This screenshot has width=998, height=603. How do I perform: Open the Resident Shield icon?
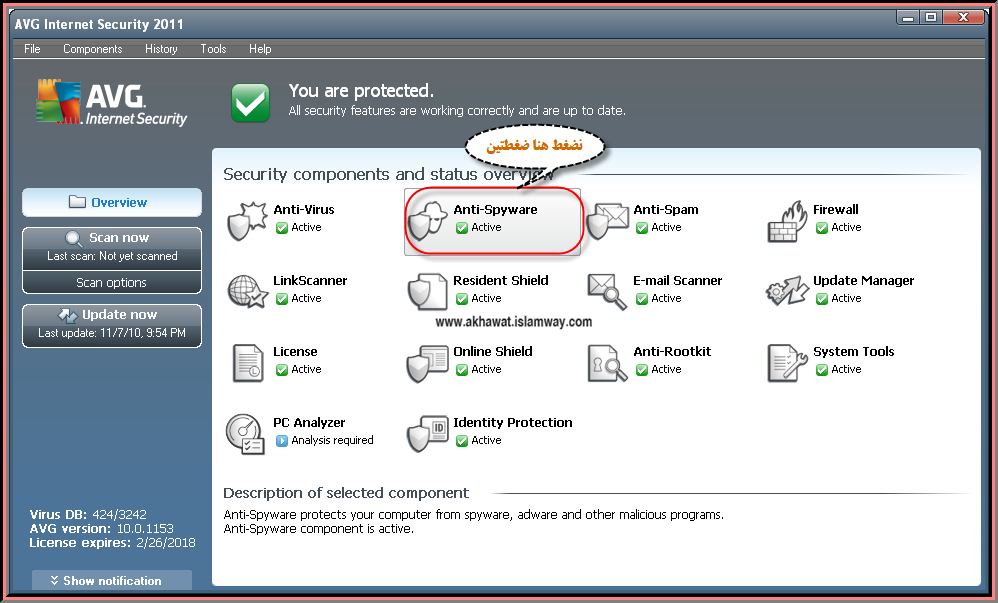click(x=428, y=292)
